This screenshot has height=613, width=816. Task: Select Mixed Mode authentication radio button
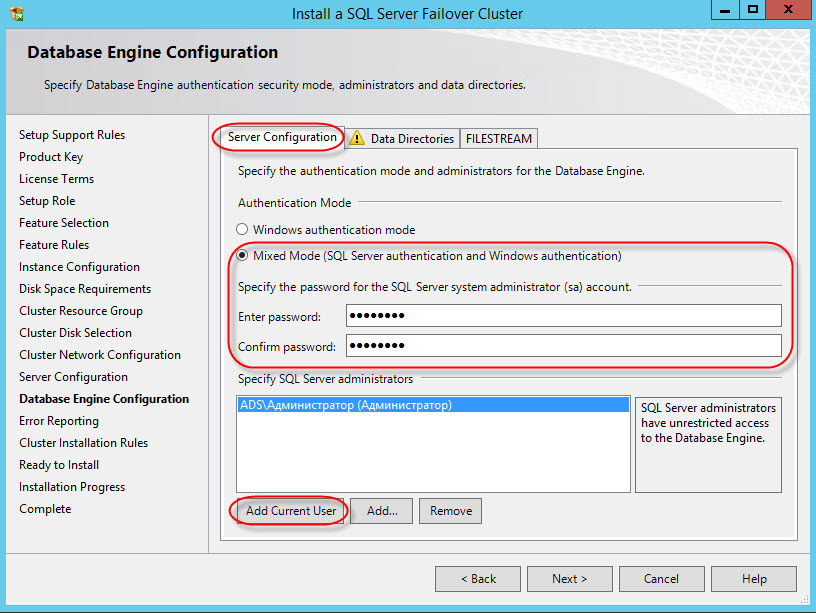242,256
